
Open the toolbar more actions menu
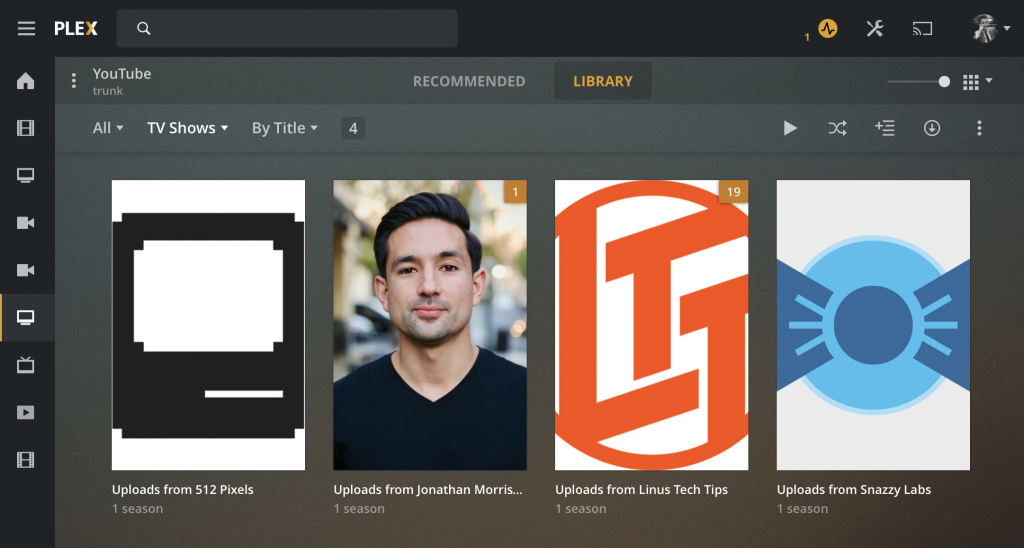979,128
